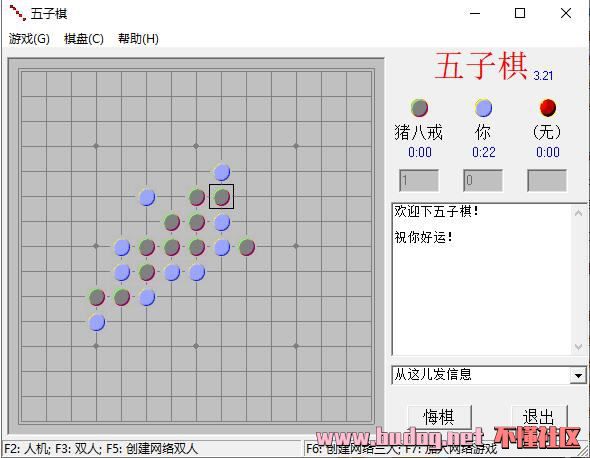Click the rightmost gray stone on the board
The height and width of the screenshot is (458, 590).
(x=247, y=247)
